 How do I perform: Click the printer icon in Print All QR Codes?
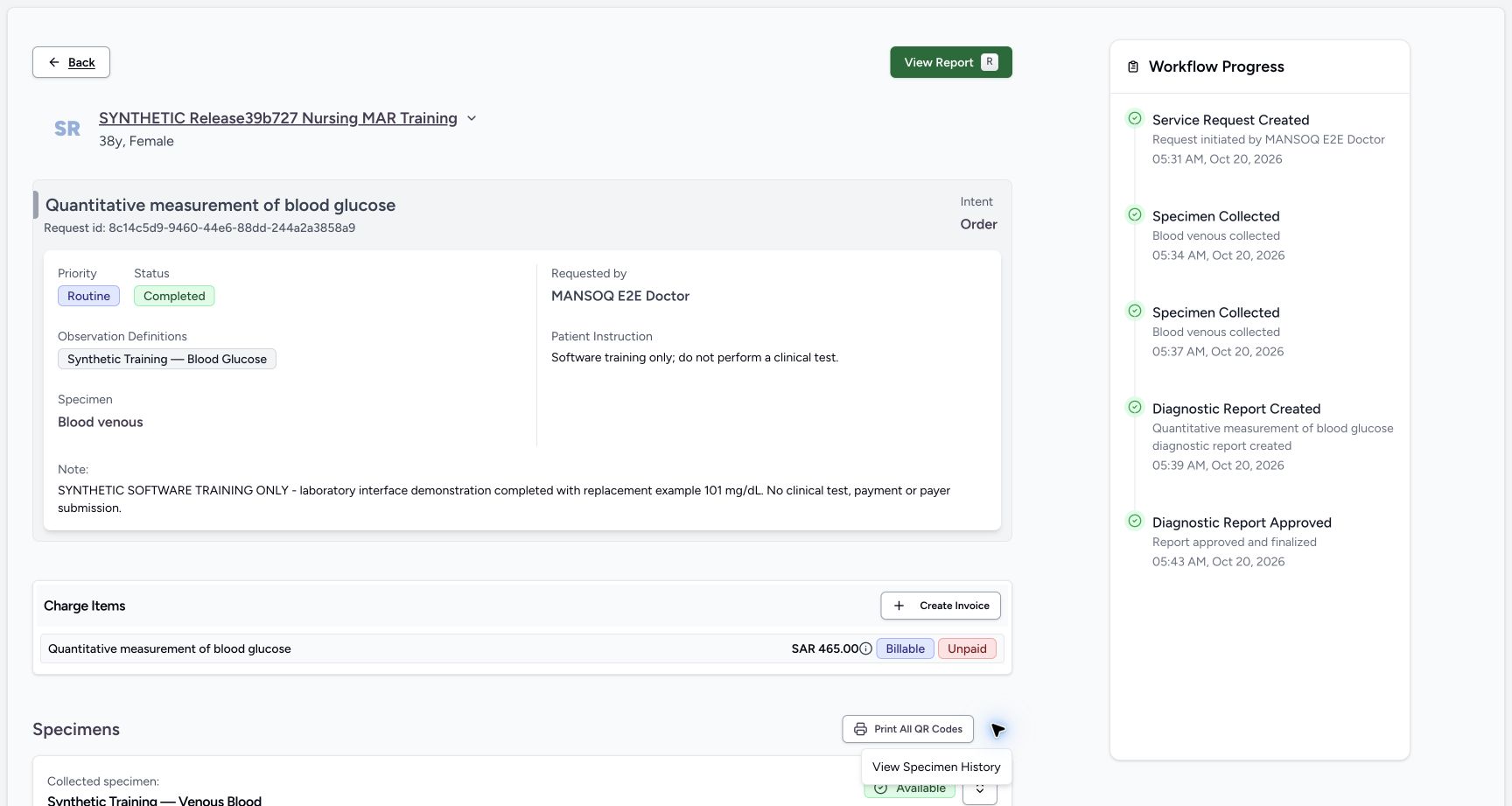click(x=860, y=729)
